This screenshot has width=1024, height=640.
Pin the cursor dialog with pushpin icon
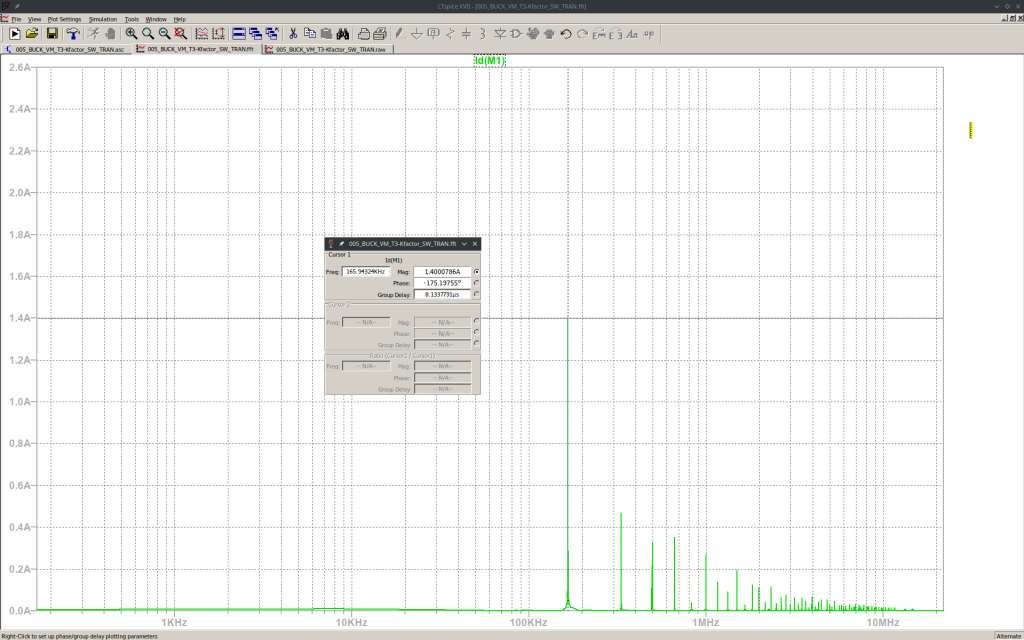coord(341,244)
